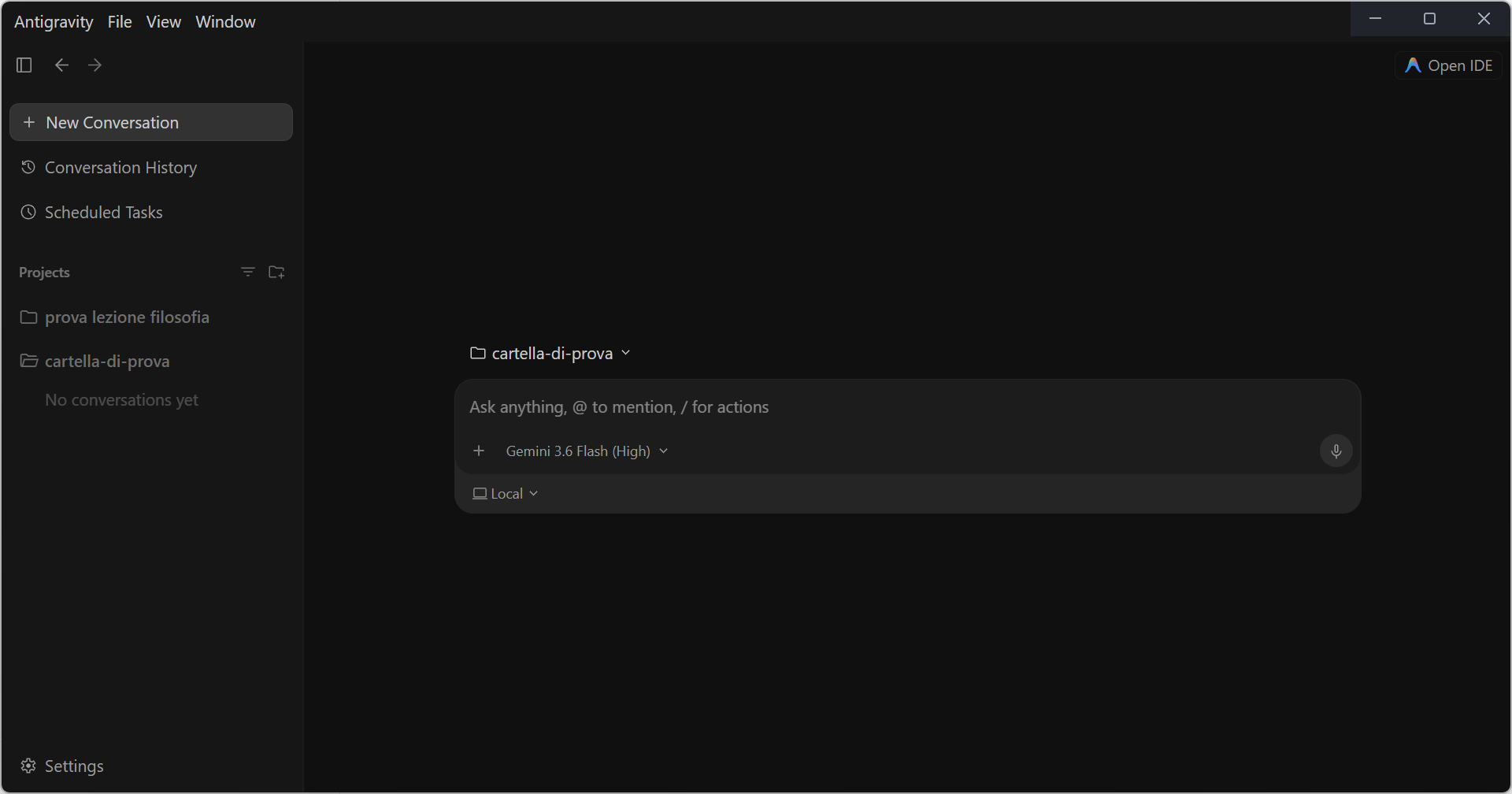The image size is (1512, 794).
Task: Collapse the cartella-di-prova project in sidebar
Action: 151,361
